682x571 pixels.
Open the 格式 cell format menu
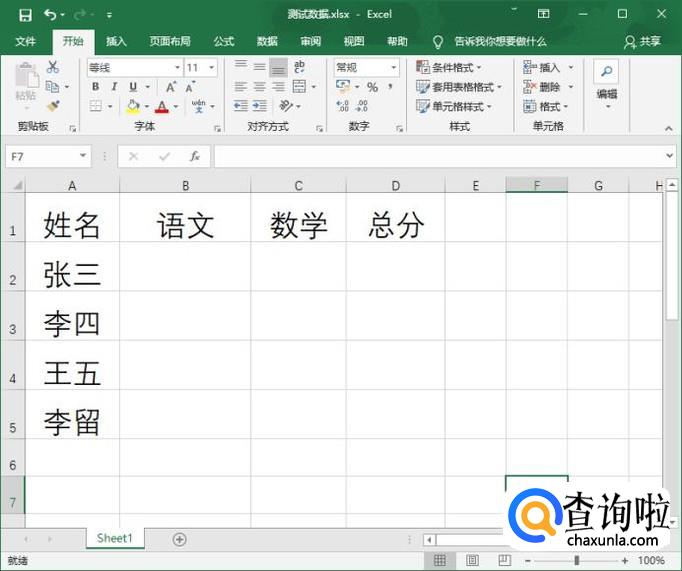pos(546,106)
